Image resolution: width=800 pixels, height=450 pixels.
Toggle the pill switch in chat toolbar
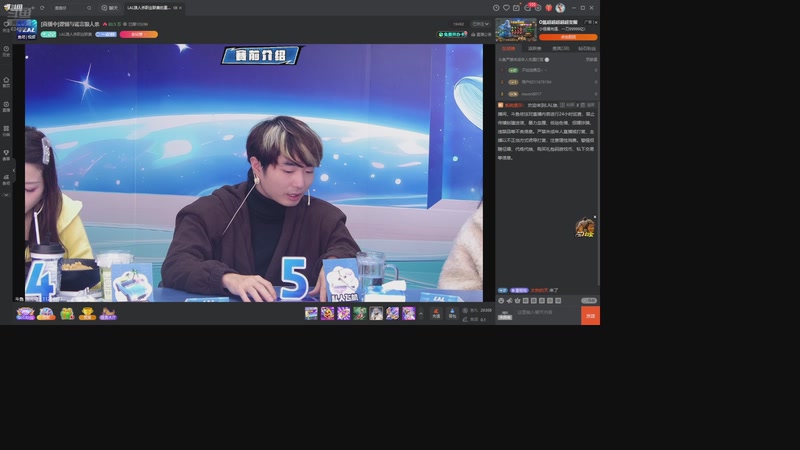[589, 301]
